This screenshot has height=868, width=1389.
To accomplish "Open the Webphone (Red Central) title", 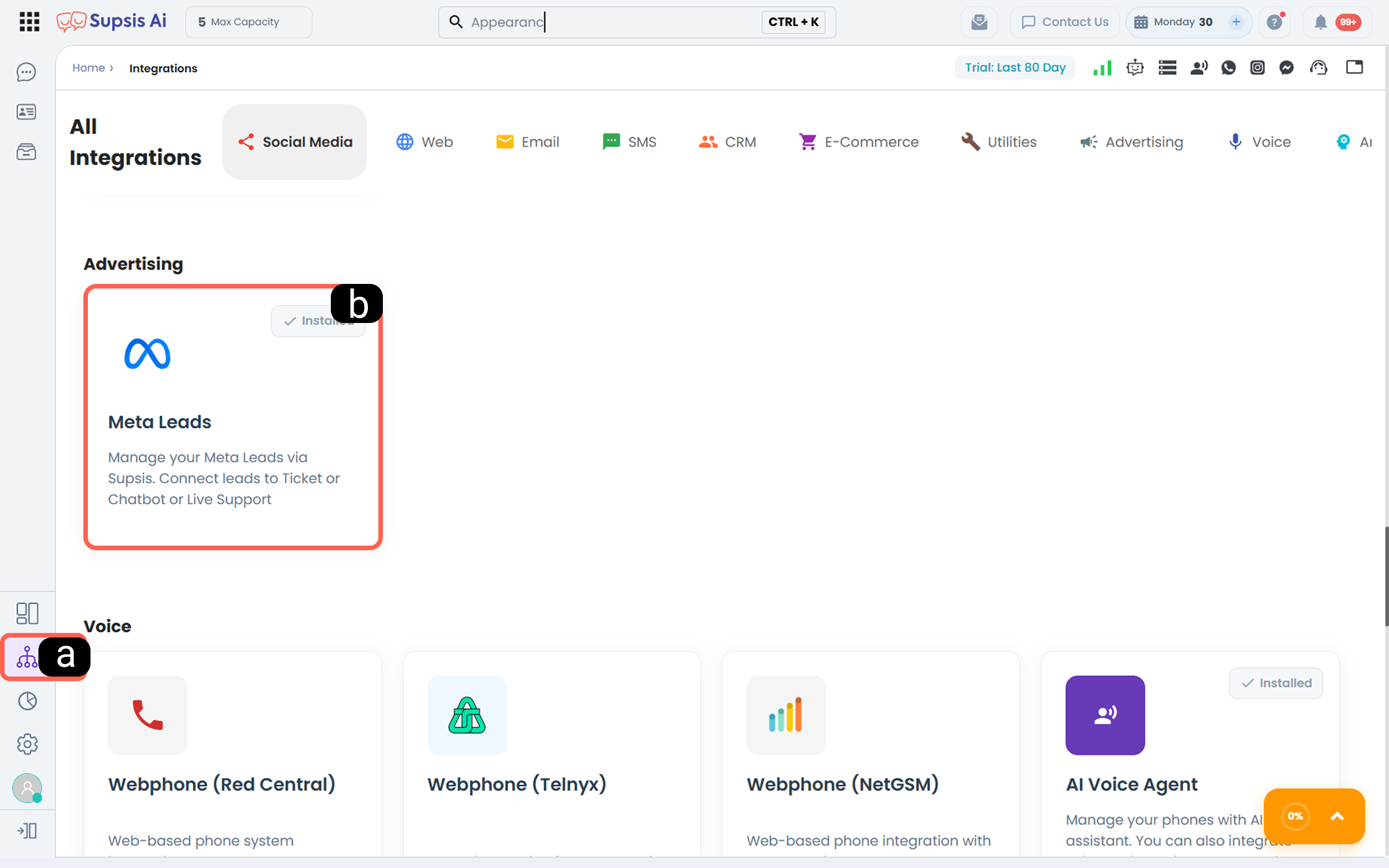I will click(x=221, y=784).
